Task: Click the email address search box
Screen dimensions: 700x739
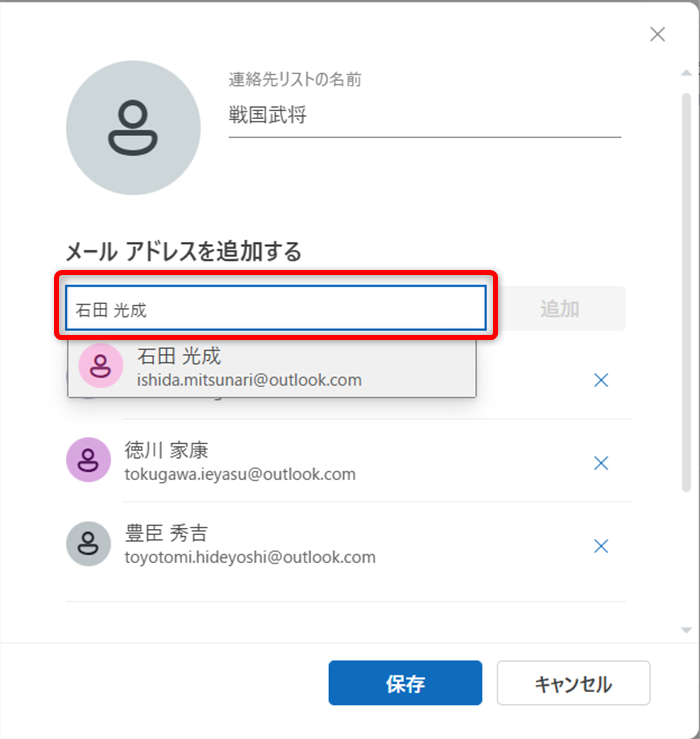Action: click(x=276, y=309)
